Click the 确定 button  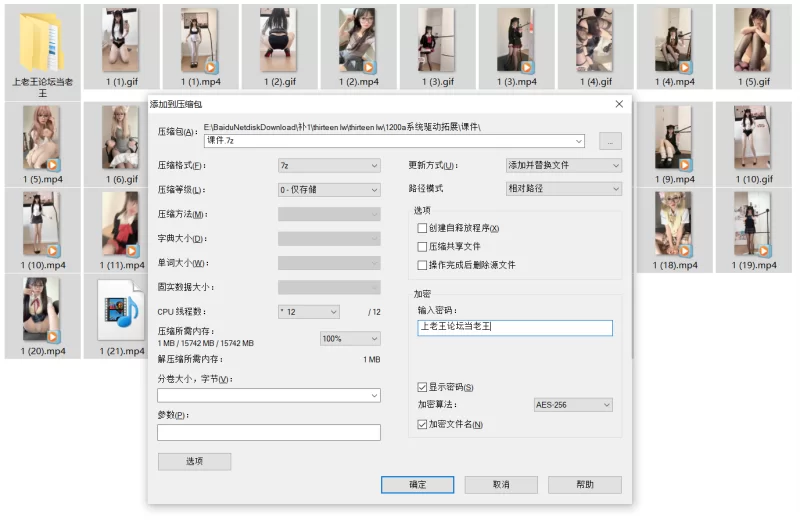pyautogui.click(x=418, y=484)
